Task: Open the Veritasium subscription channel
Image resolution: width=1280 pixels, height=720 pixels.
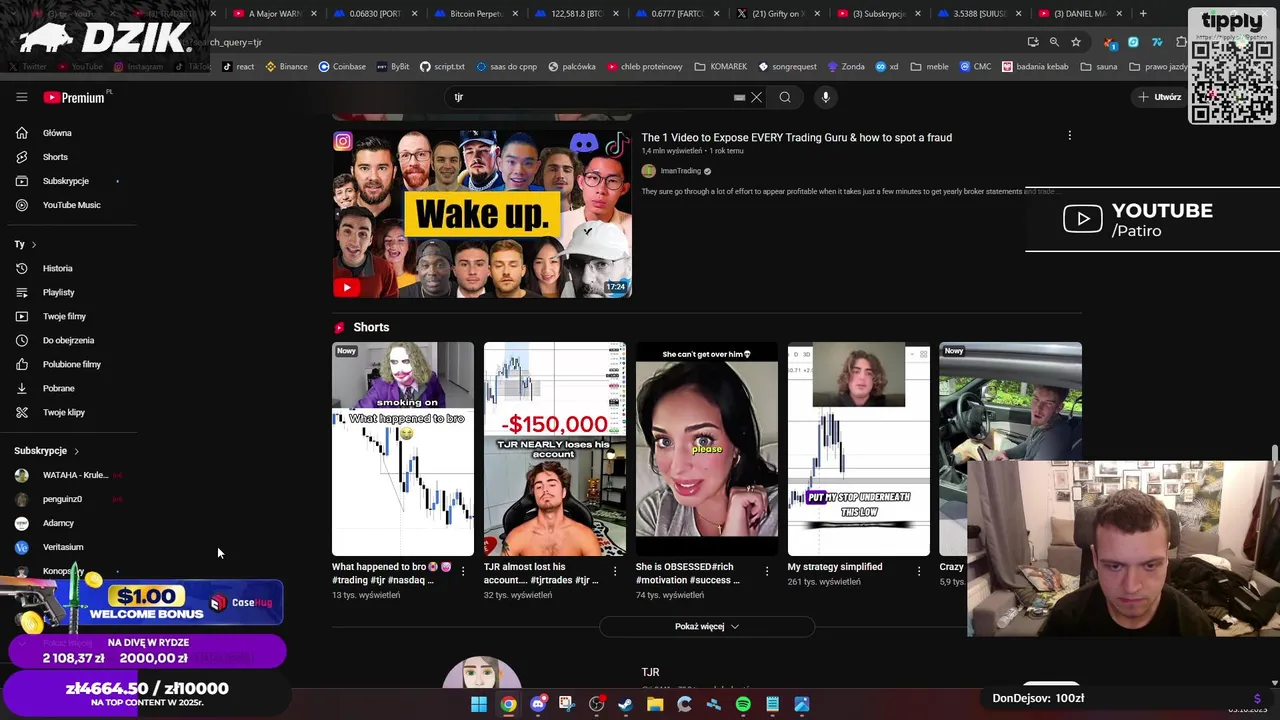Action: [x=62, y=547]
